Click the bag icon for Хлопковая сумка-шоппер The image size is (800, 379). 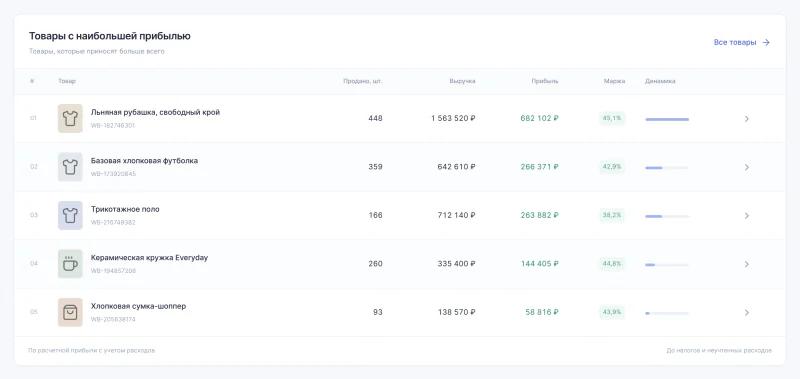coord(70,312)
